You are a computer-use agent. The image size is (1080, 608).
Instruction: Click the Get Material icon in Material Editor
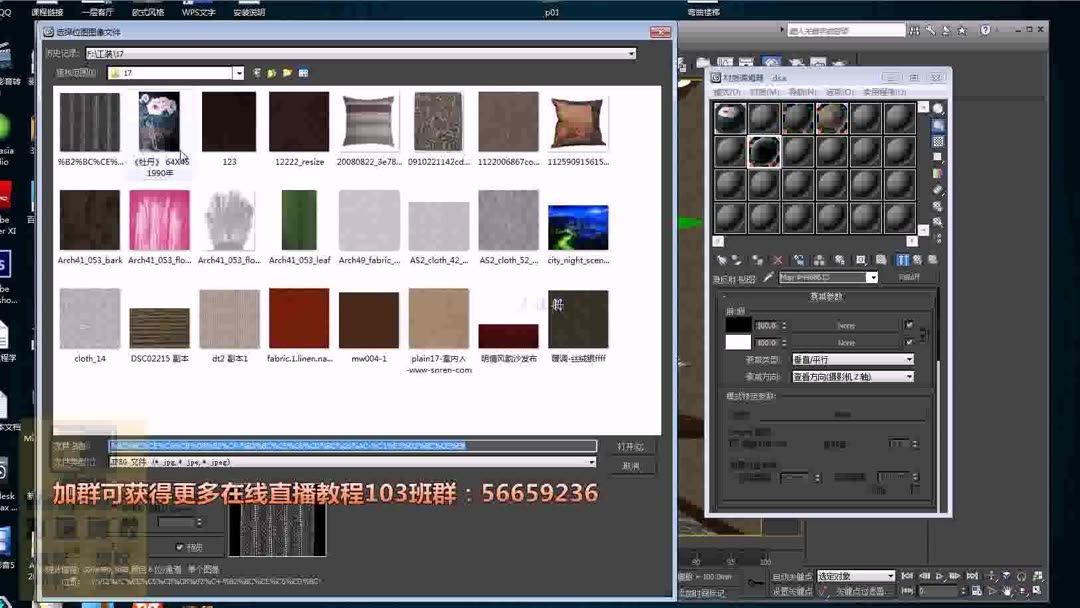721,259
